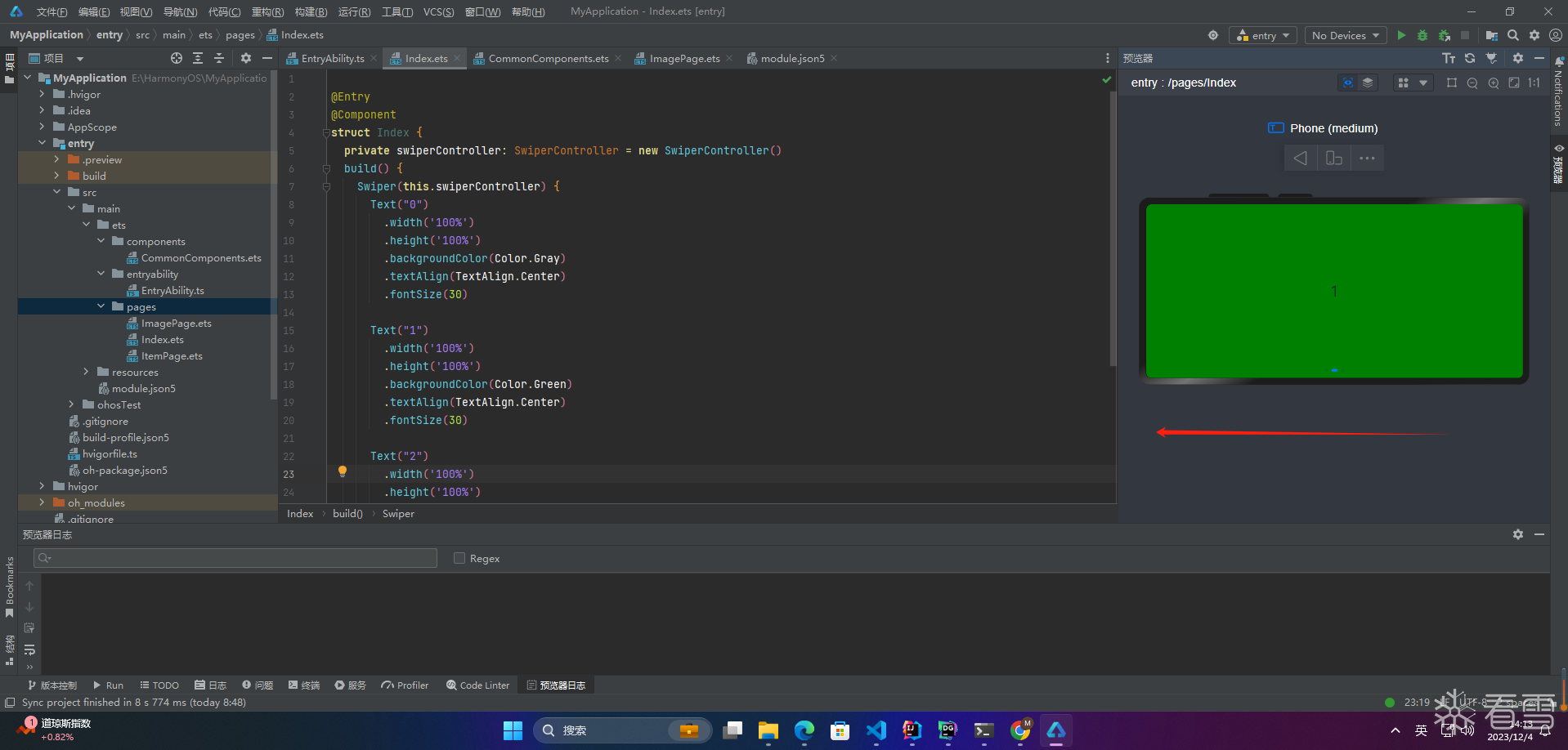Image resolution: width=1568 pixels, height=750 pixels.
Task: Toggle the eye preview mode button
Action: 1348,83
